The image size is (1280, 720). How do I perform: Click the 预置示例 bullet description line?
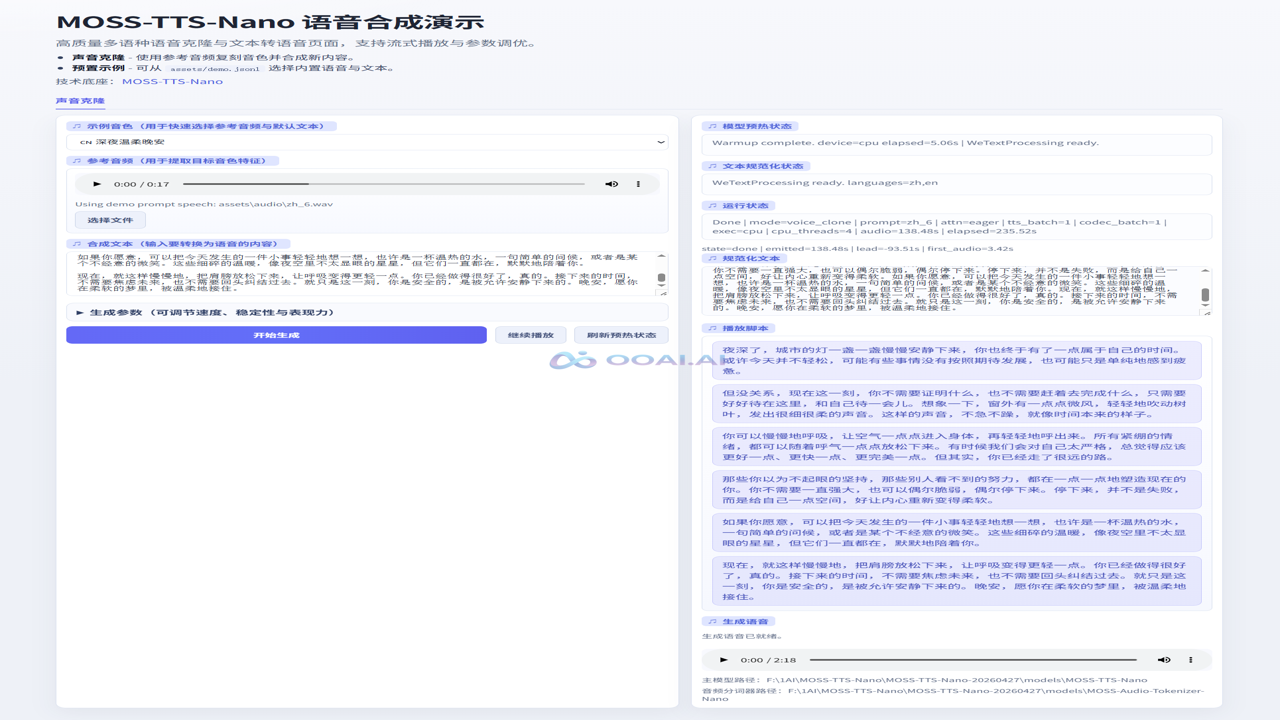(233, 69)
